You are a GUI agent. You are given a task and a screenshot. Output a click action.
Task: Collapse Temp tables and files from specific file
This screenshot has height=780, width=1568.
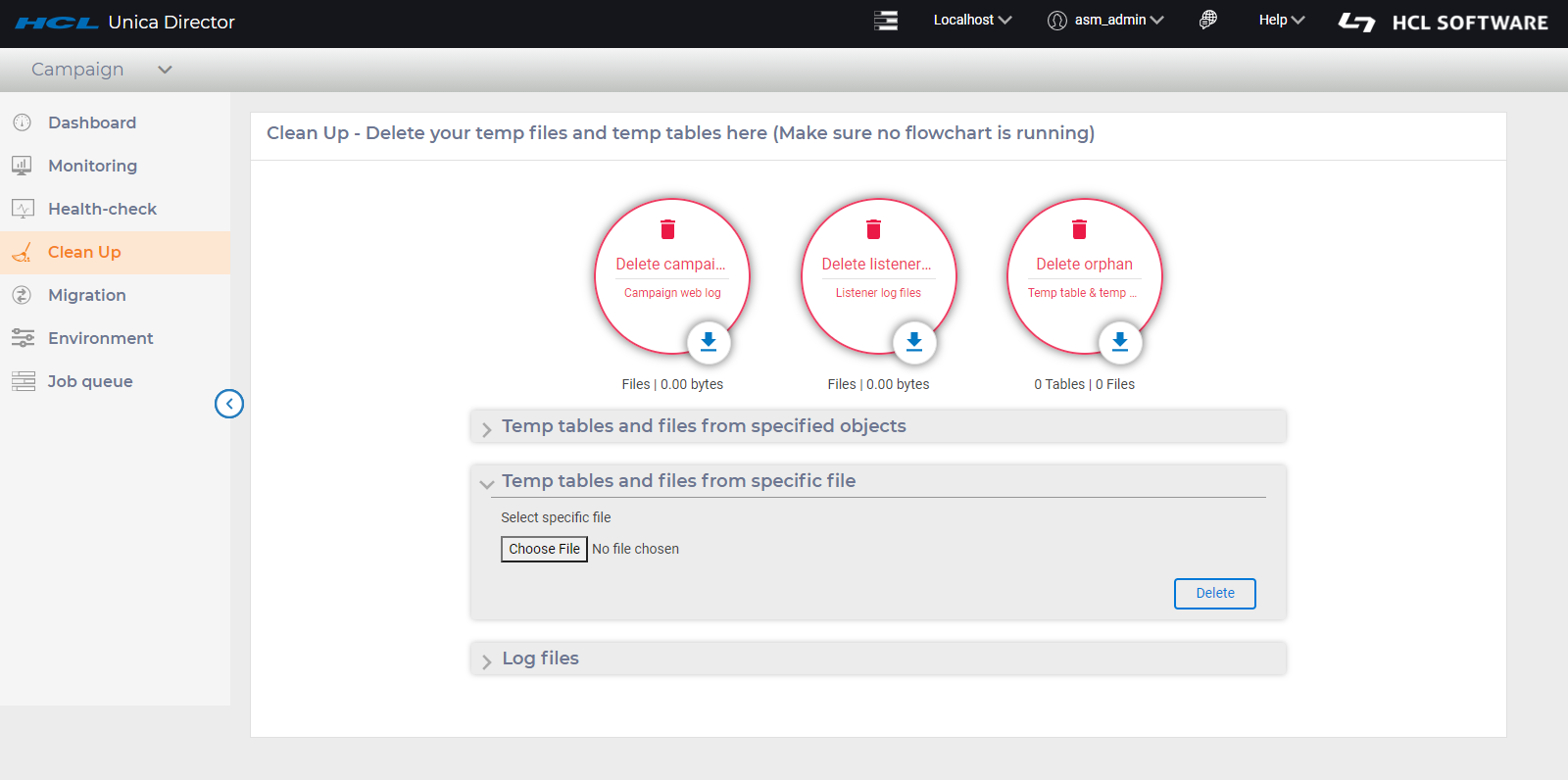point(678,481)
